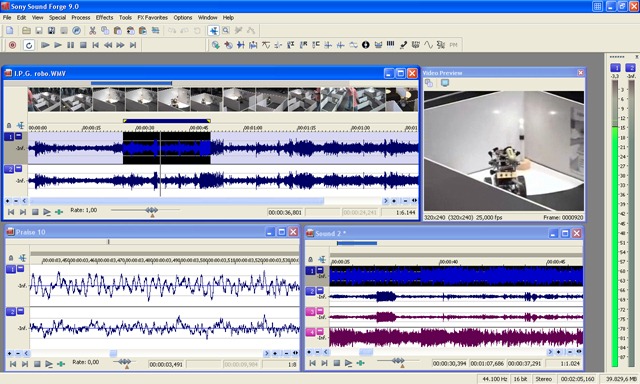
Task: Rewind using the main transport bar
Action: (108, 45)
